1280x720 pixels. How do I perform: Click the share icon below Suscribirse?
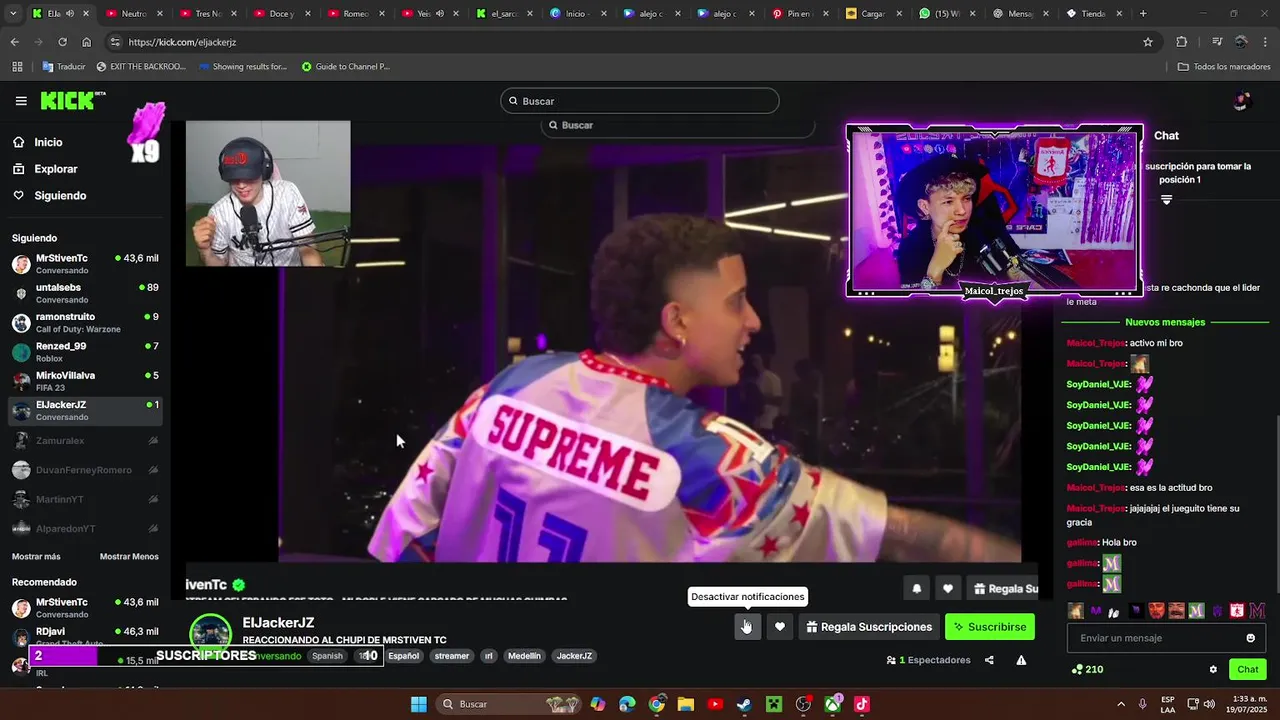point(989,660)
